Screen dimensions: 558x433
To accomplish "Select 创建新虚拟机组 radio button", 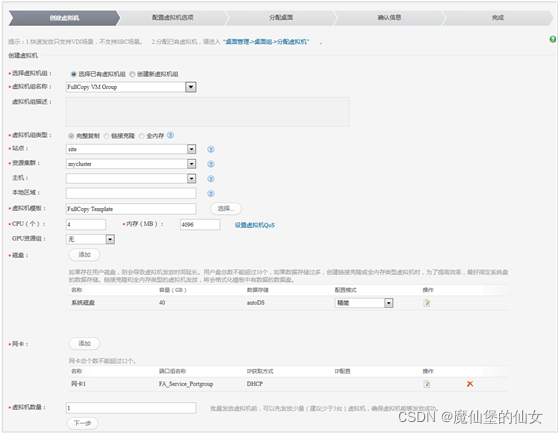I will click(132, 74).
